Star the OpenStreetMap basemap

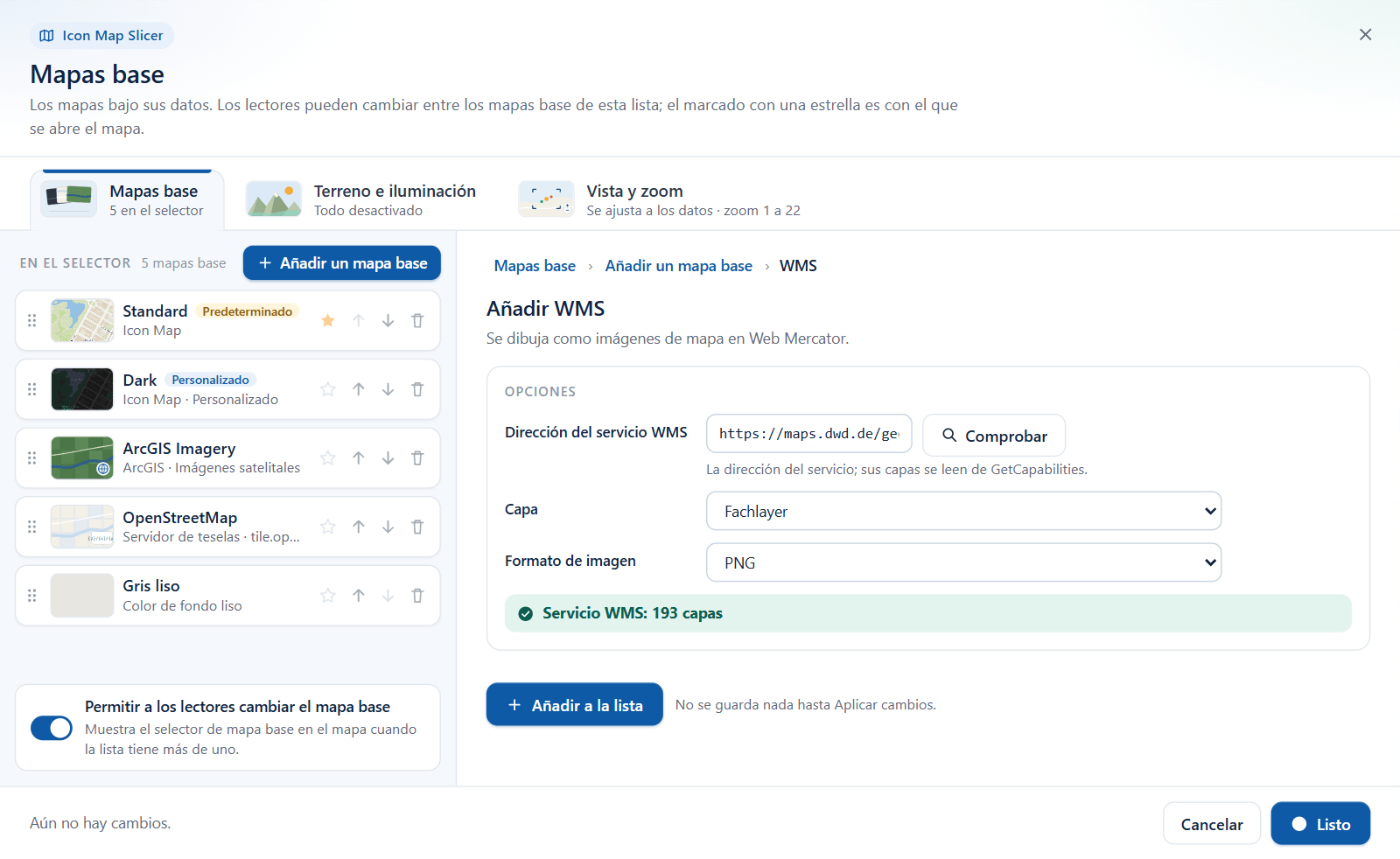tap(328, 527)
